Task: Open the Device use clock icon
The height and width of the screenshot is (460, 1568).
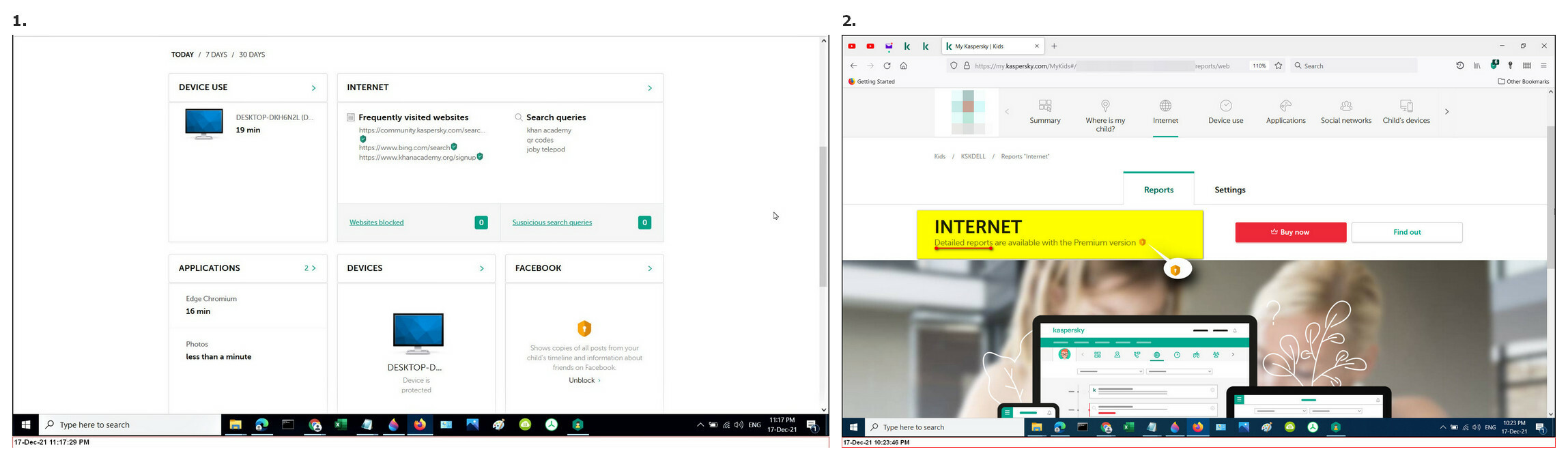Action: [1226, 106]
